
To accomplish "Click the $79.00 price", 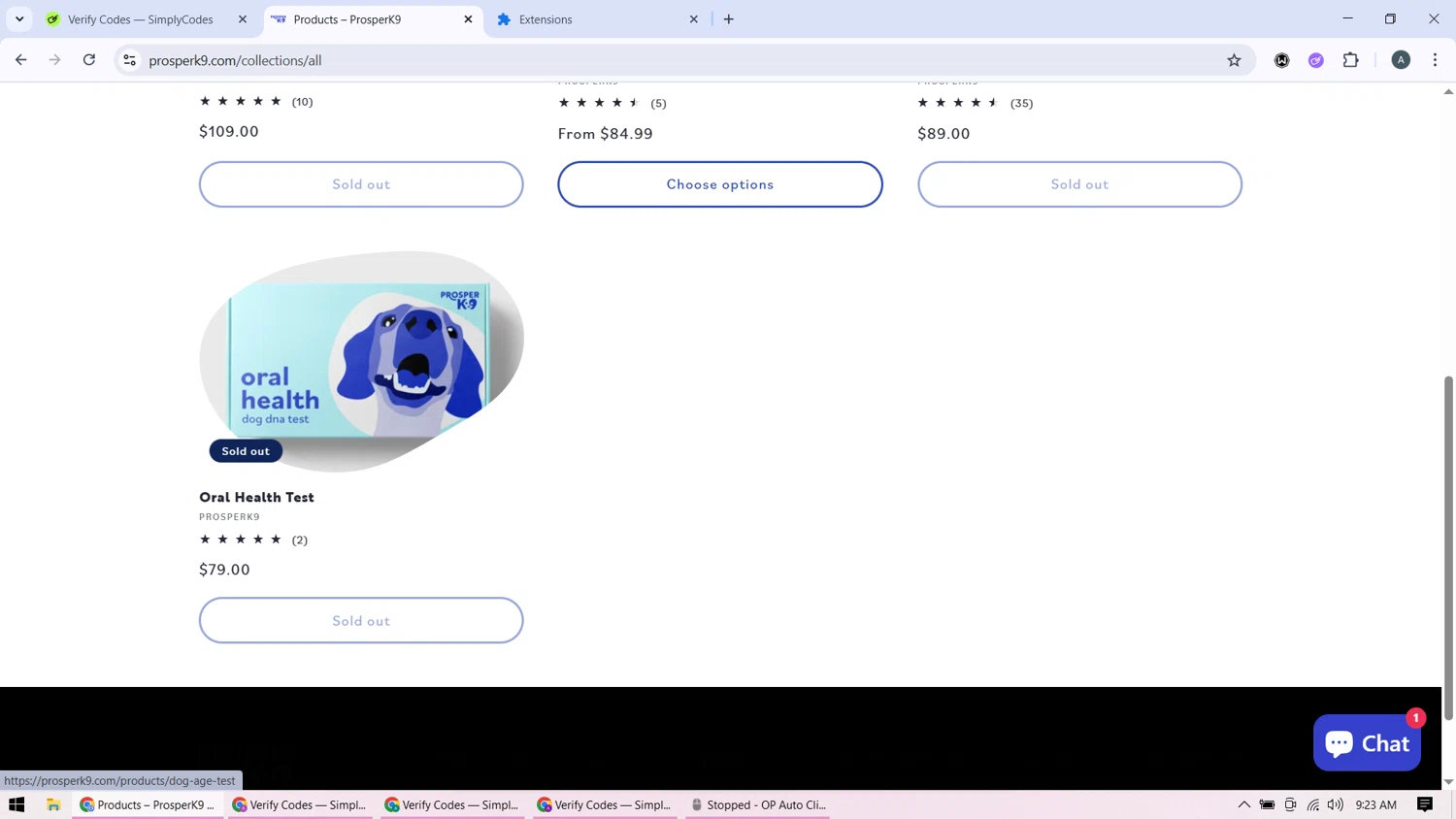I will coord(224,570).
